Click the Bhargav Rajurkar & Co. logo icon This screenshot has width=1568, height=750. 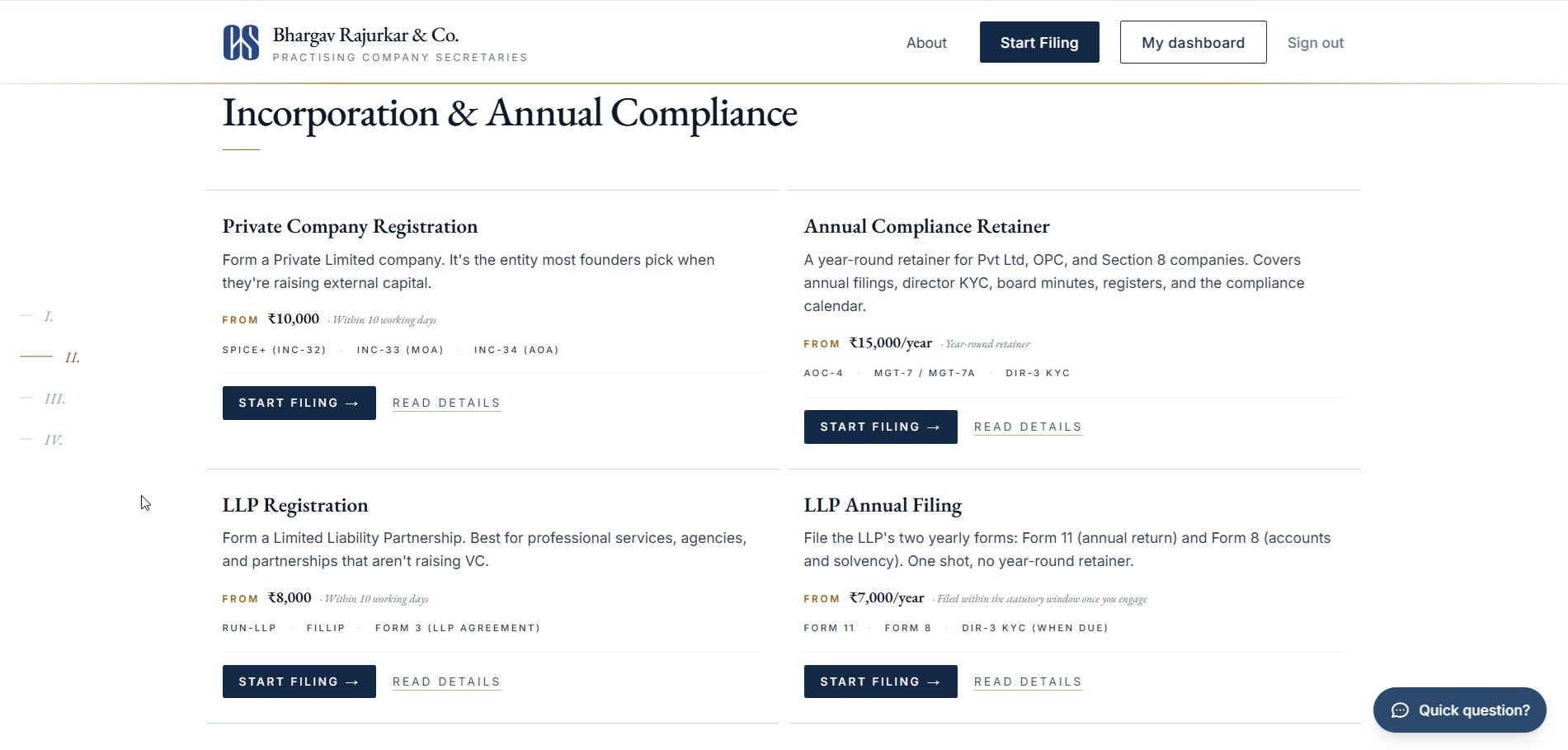tap(241, 42)
